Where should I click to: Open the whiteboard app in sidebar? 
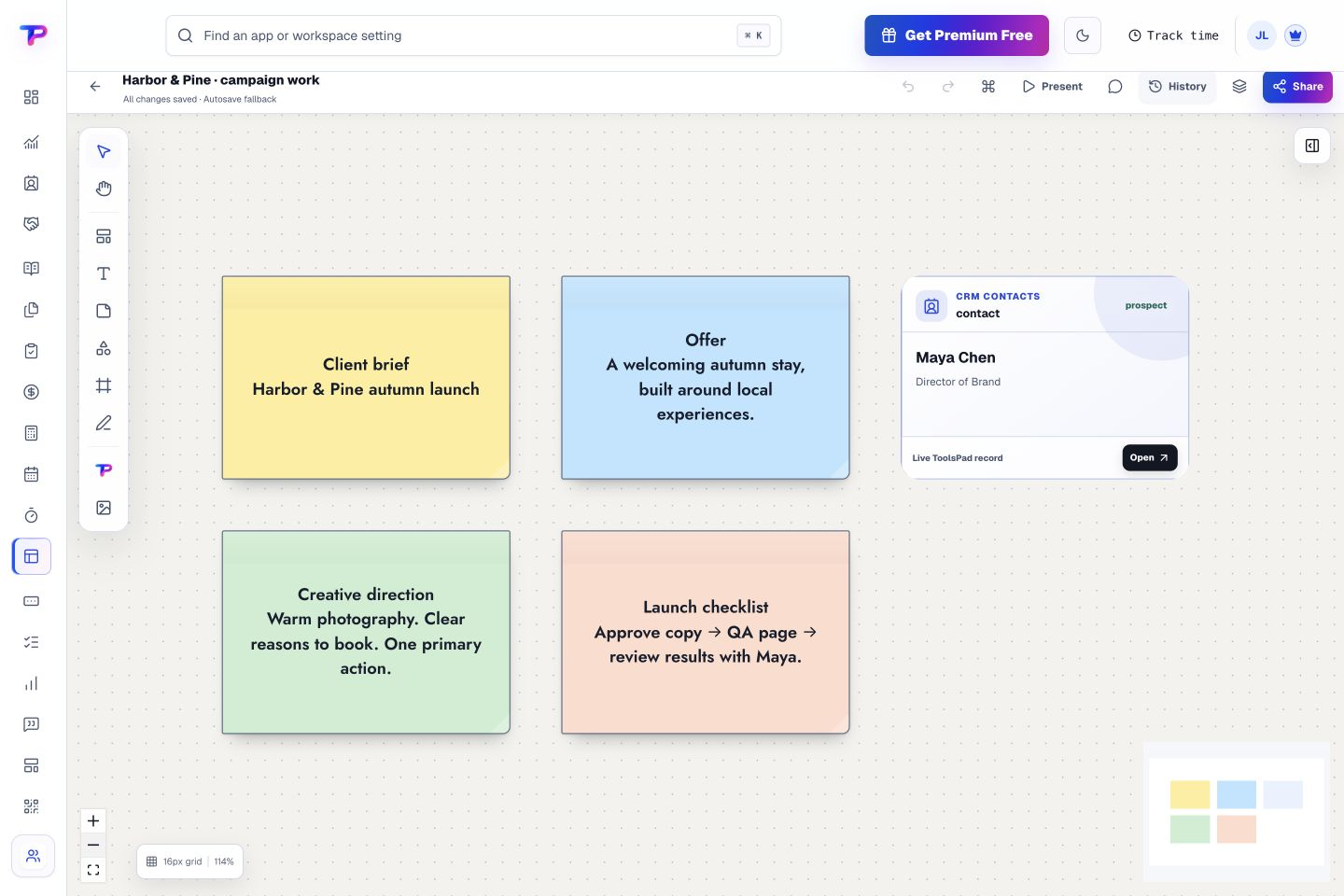coord(32,556)
